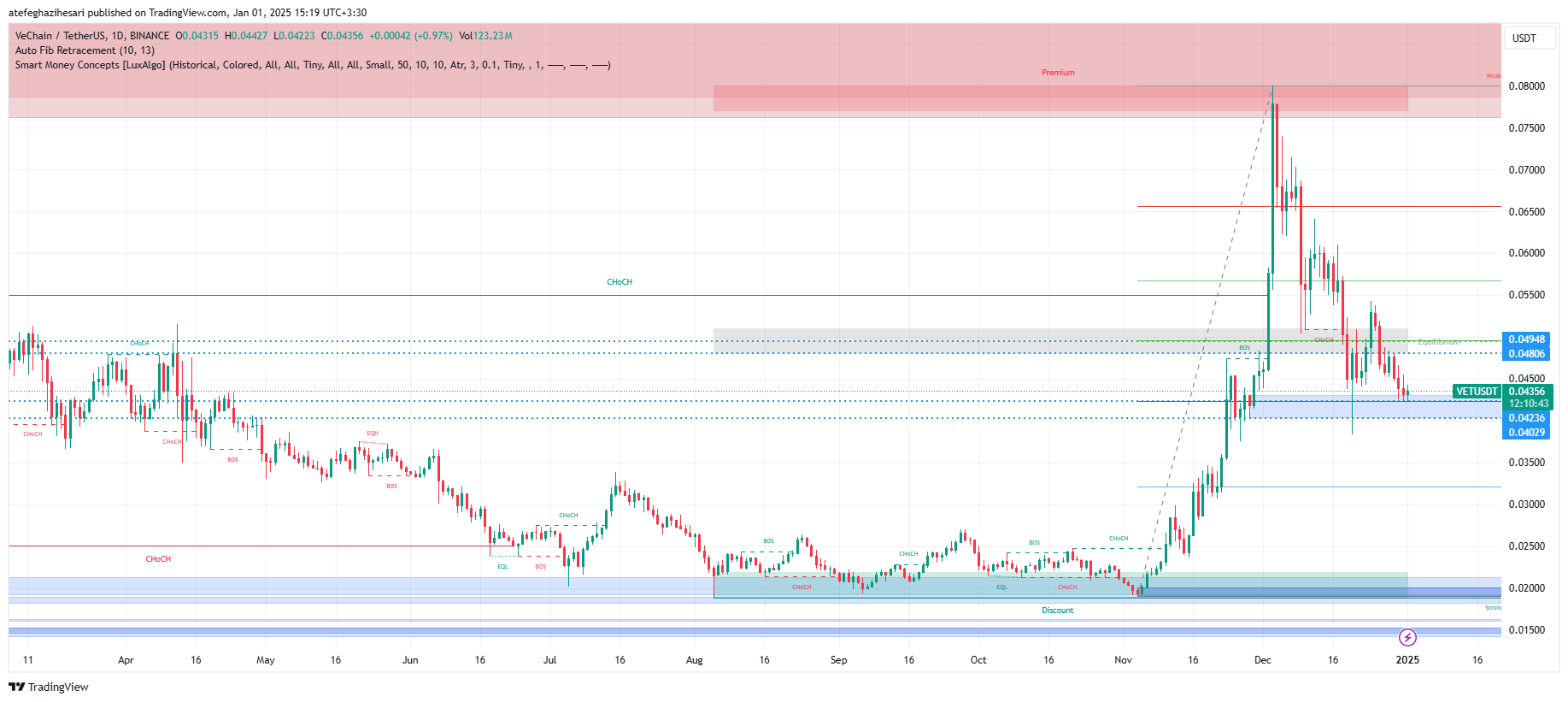Click the Premium zone label
The width and height of the screenshot is (1568, 702).
point(1058,73)
